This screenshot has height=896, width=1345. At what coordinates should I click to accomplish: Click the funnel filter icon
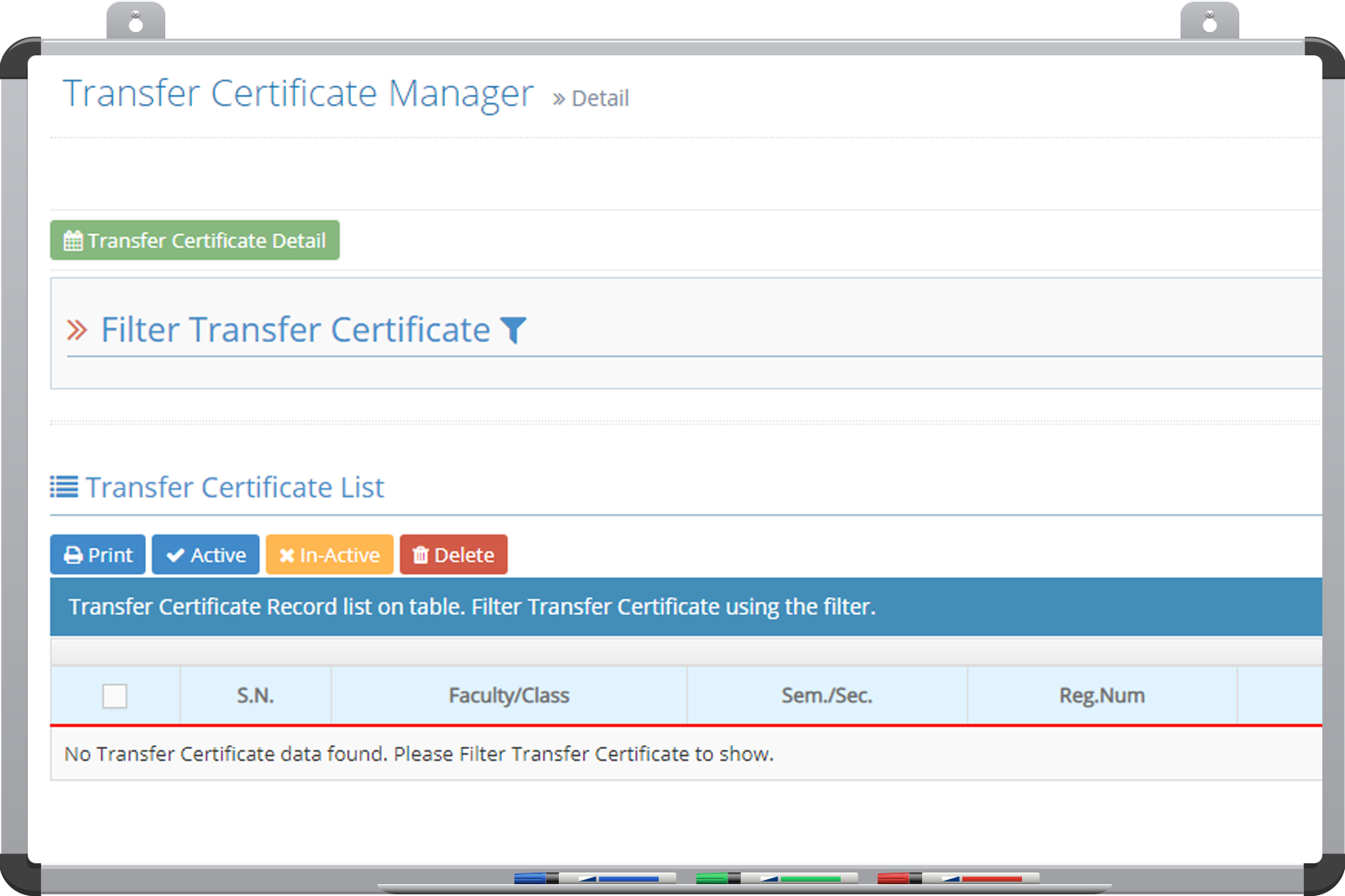[513, 331]
